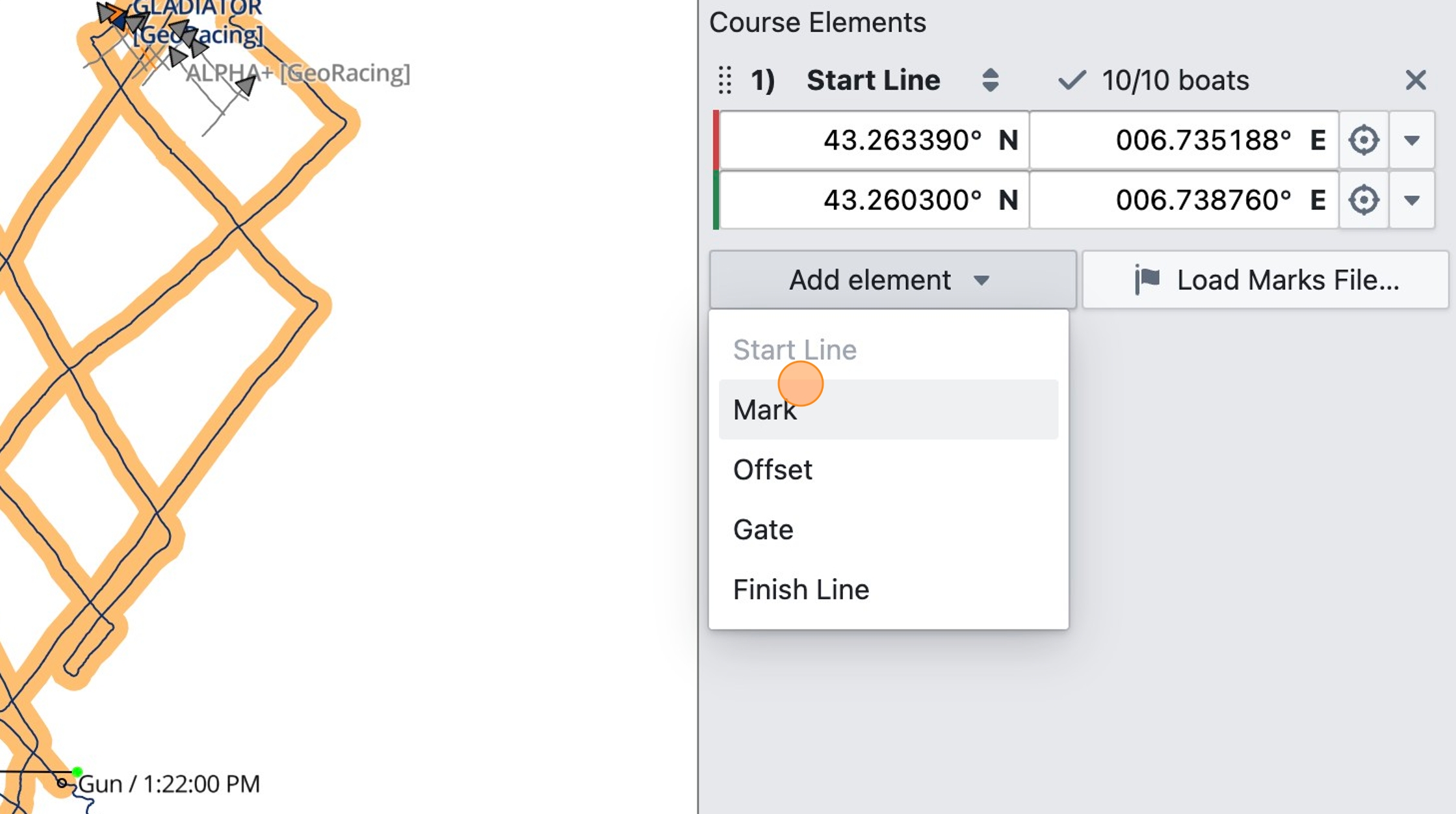Click the Start Line reorder arrows

pyautogui.click(x=990, y=81)
